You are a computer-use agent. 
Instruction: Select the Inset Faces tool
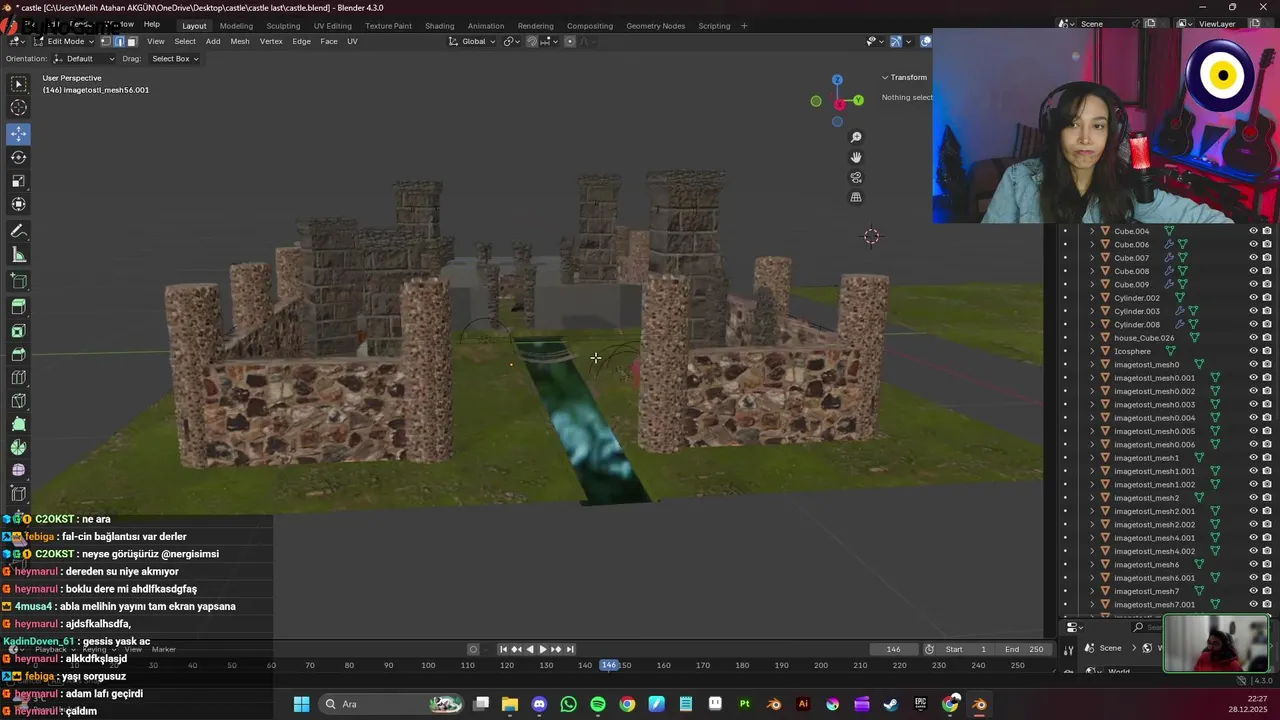[x=19, y=331]
